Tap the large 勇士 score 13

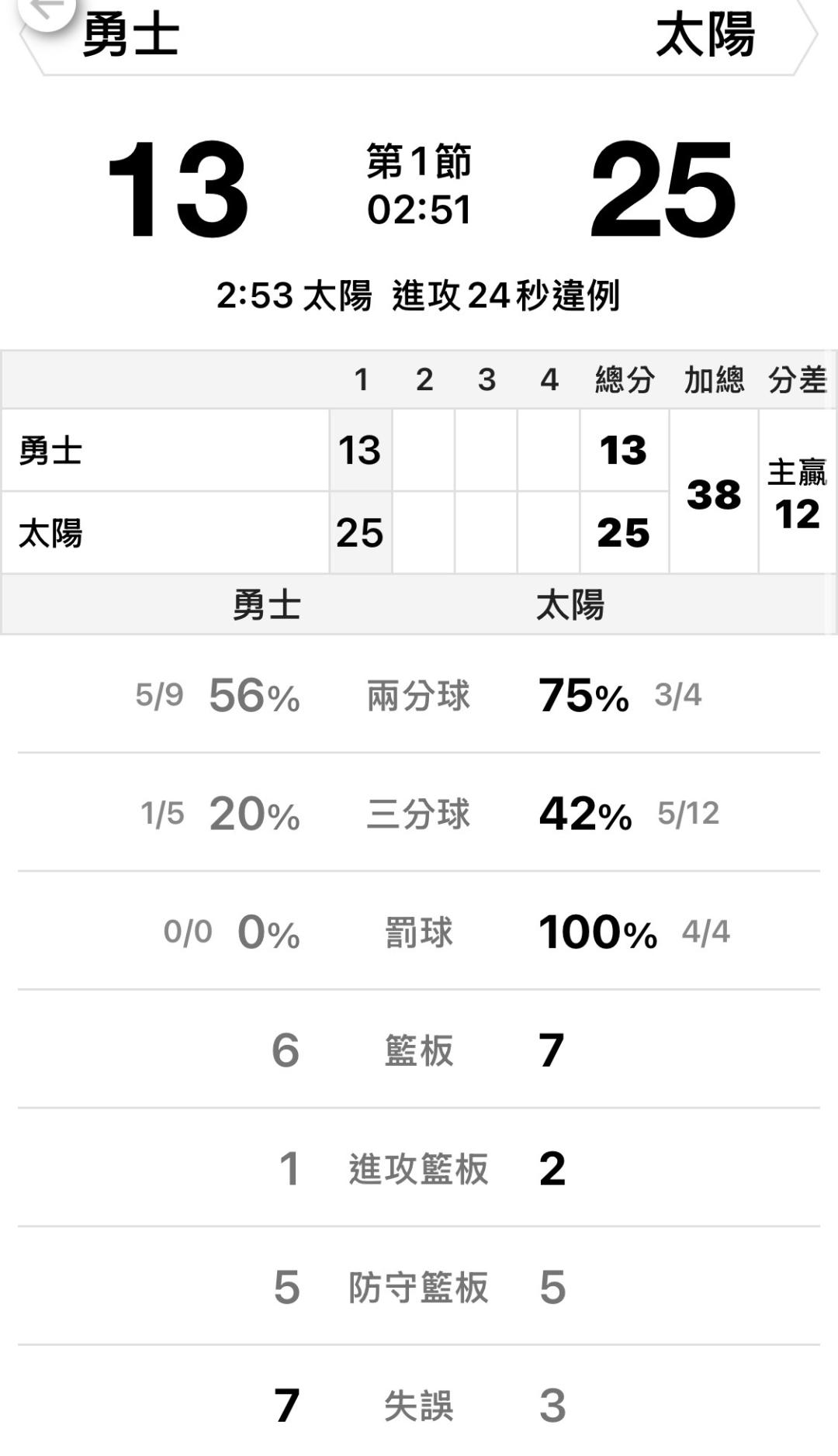tap(178, 190)
